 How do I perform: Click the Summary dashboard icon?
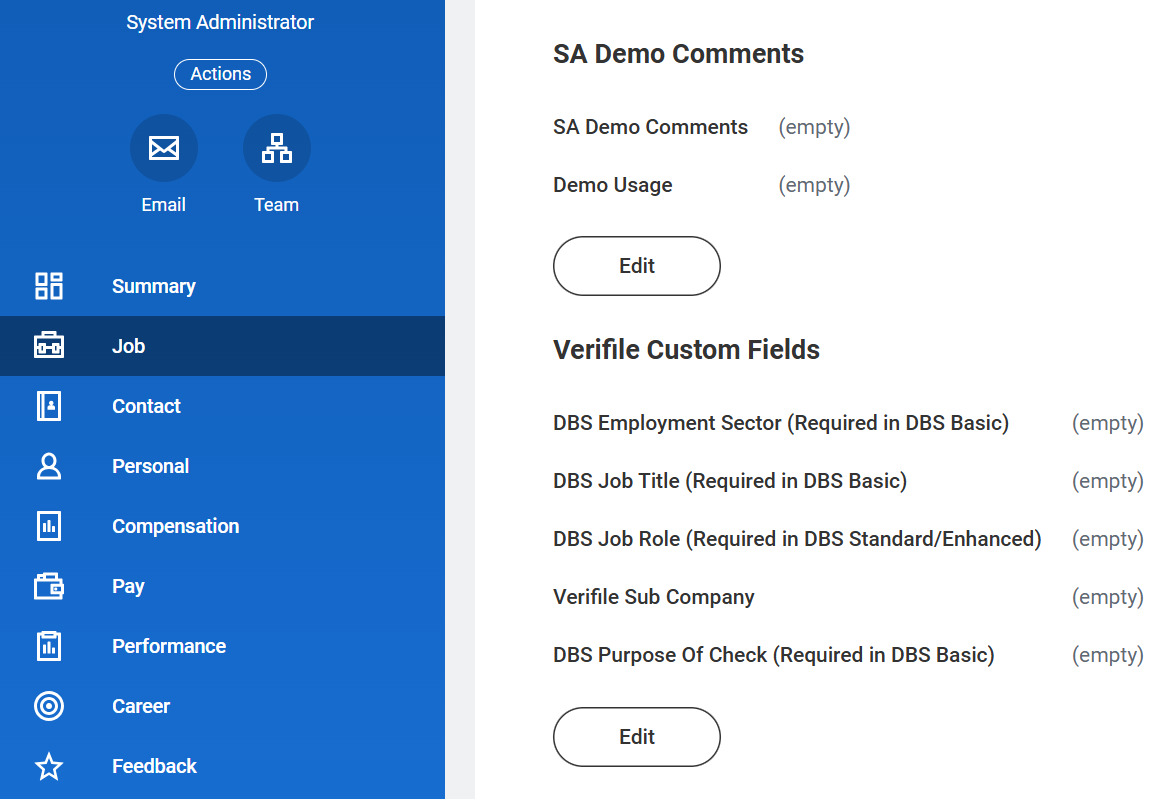tap(49, 286)
